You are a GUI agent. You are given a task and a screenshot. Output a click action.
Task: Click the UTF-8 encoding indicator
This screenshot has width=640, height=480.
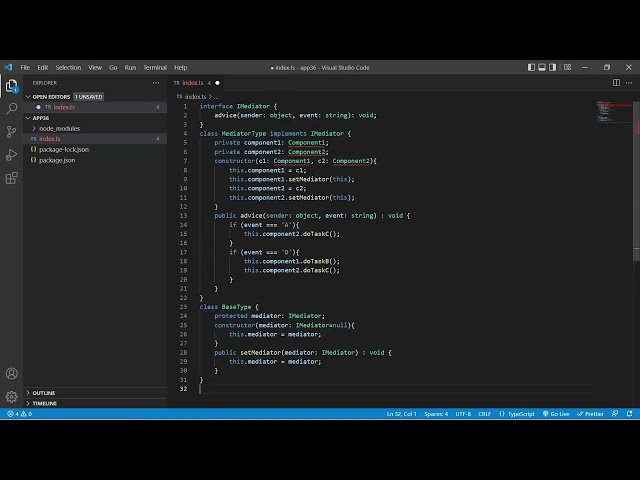point(463,414)
